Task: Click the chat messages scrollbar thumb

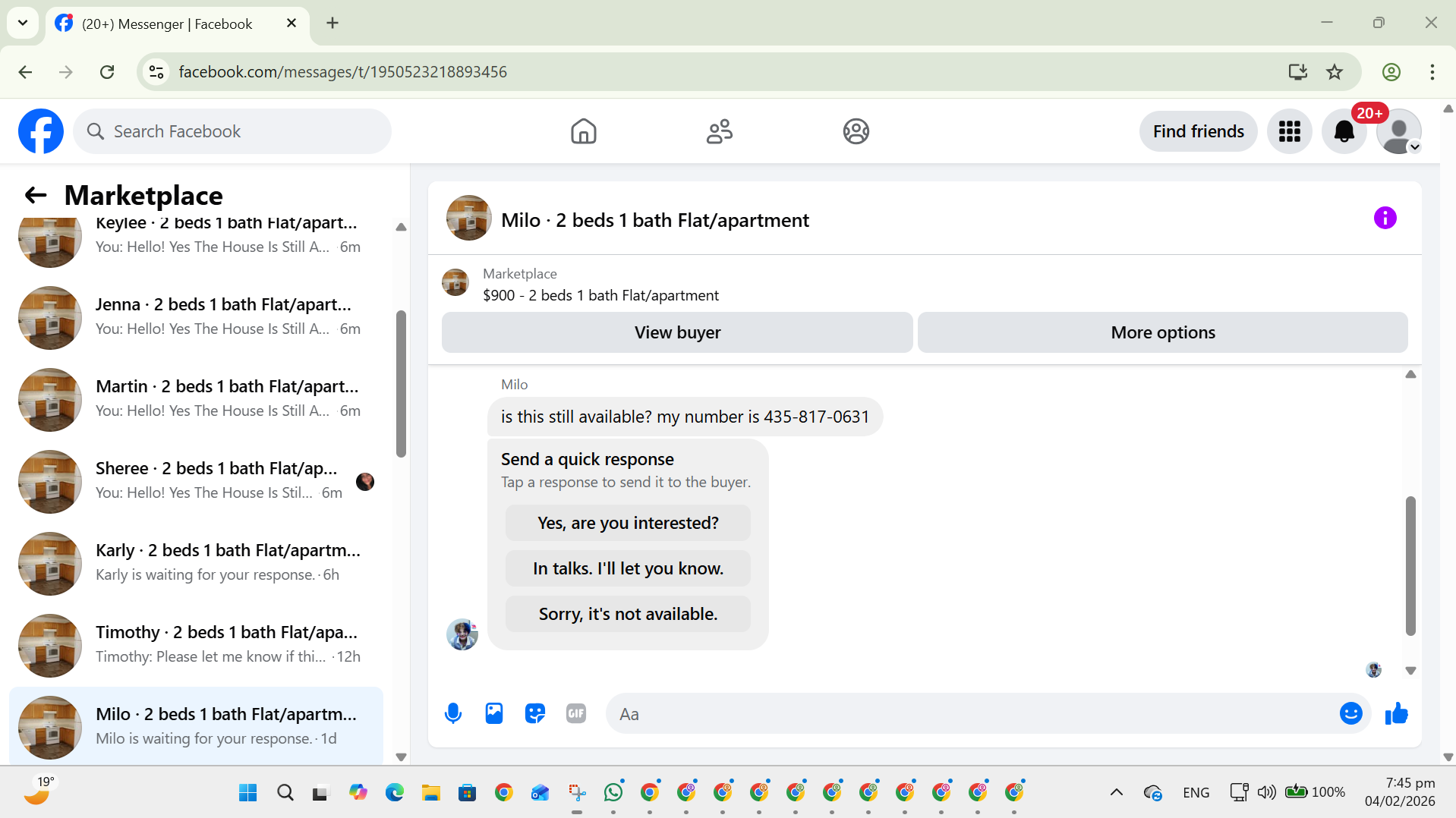Action: click(x=1410, y=565)
